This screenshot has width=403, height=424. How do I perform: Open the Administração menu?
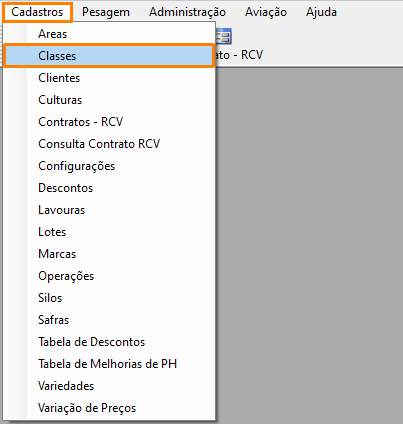(x=187, y=12)
